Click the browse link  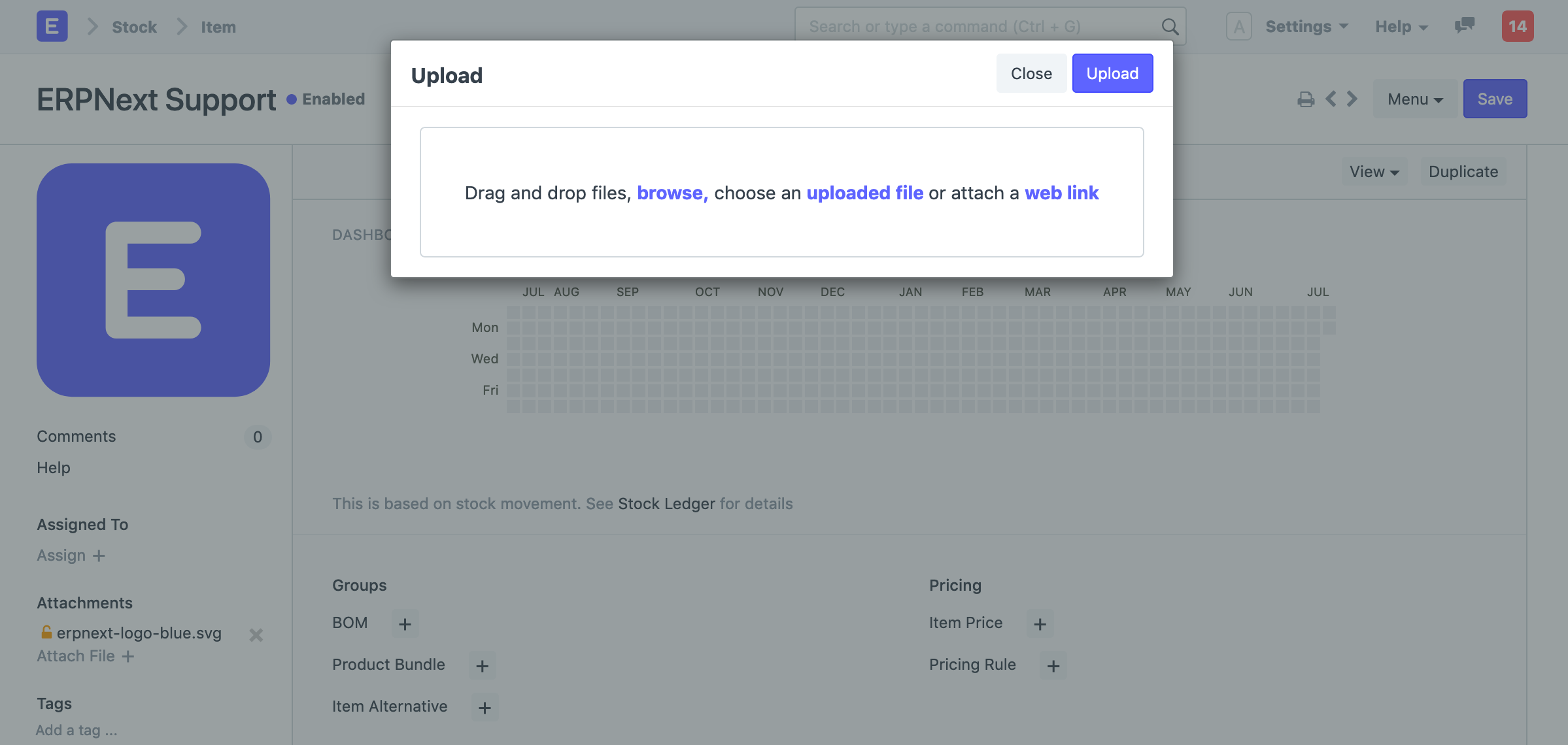tap(672, 193)
